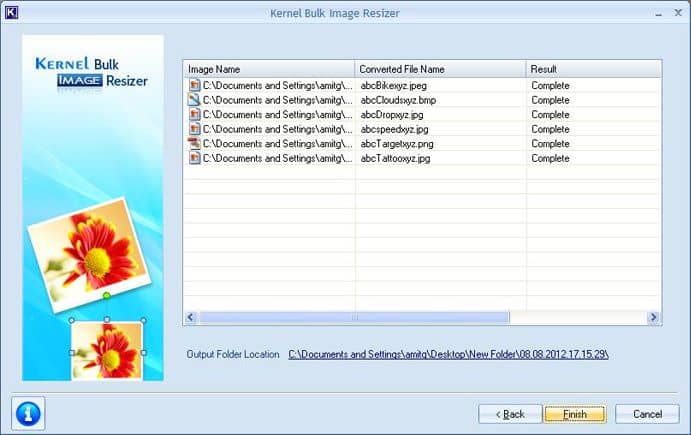Screen dimensions: 691x435
Task: Sort by Result column header
Action: 594,69
